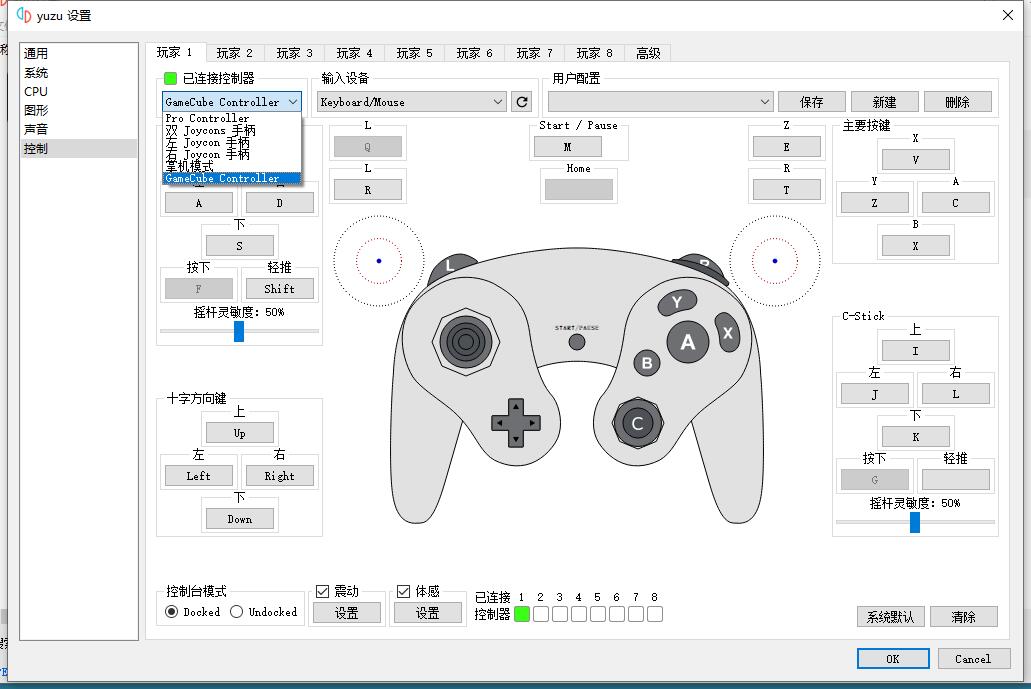Viewport: 1031px width, 689px height.
Task: Click the empty C-Stick 轻推 binding
Action: pyautogui.click(x=956, y=479)
